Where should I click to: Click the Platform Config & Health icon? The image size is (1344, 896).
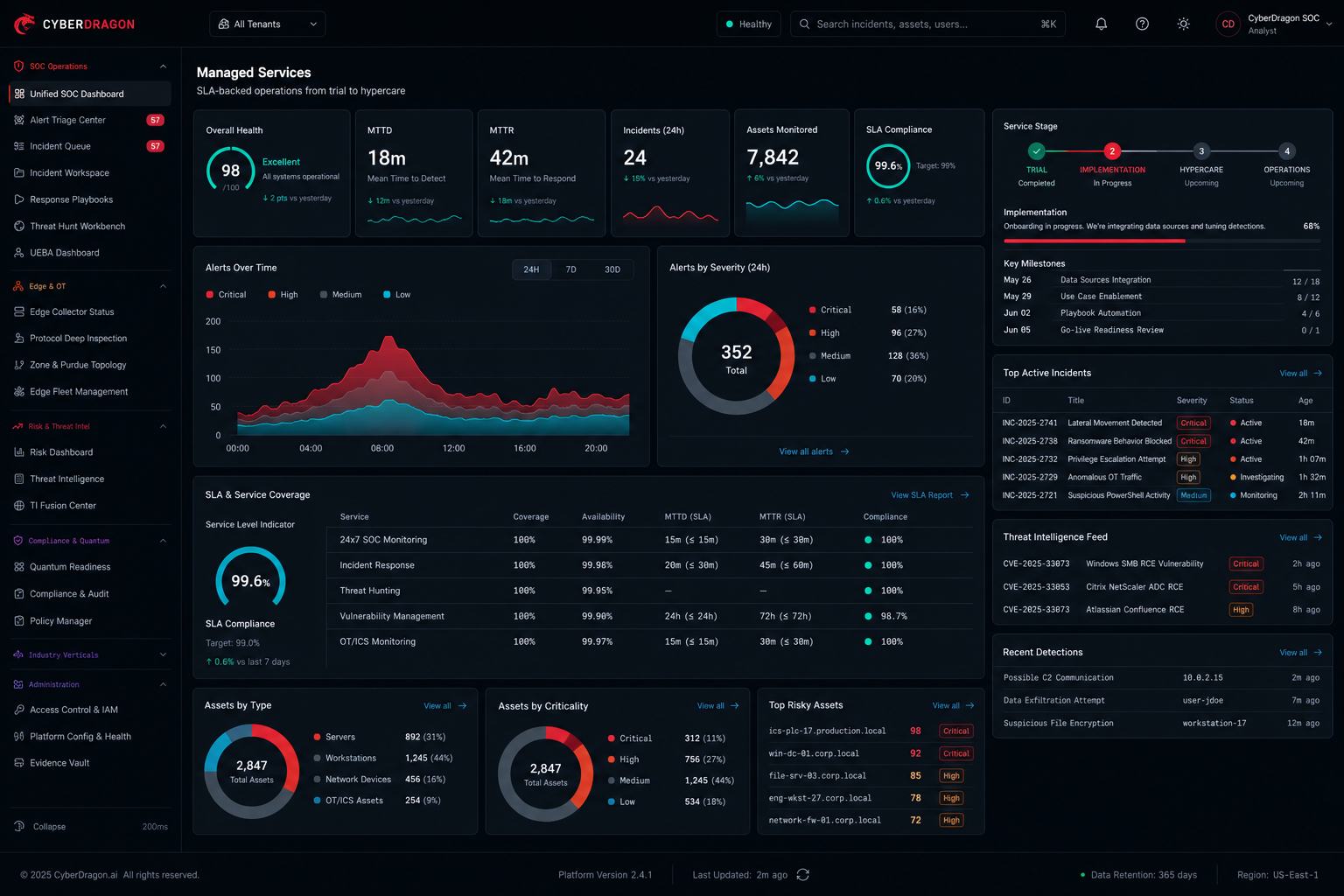(x=19, y=736)
